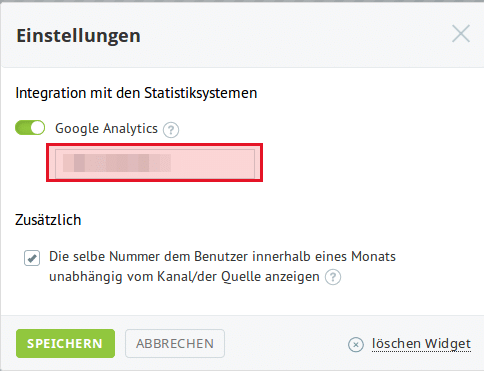Click the empty right part of the analytics field
484x371 pixels.
coord(213,163)
